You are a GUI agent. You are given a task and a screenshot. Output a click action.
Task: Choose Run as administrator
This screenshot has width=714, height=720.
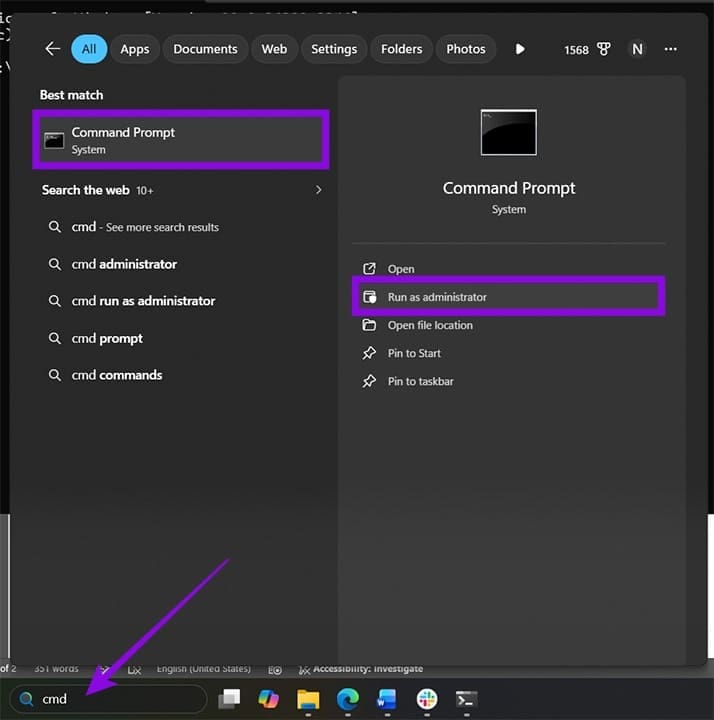coord(509,297)
